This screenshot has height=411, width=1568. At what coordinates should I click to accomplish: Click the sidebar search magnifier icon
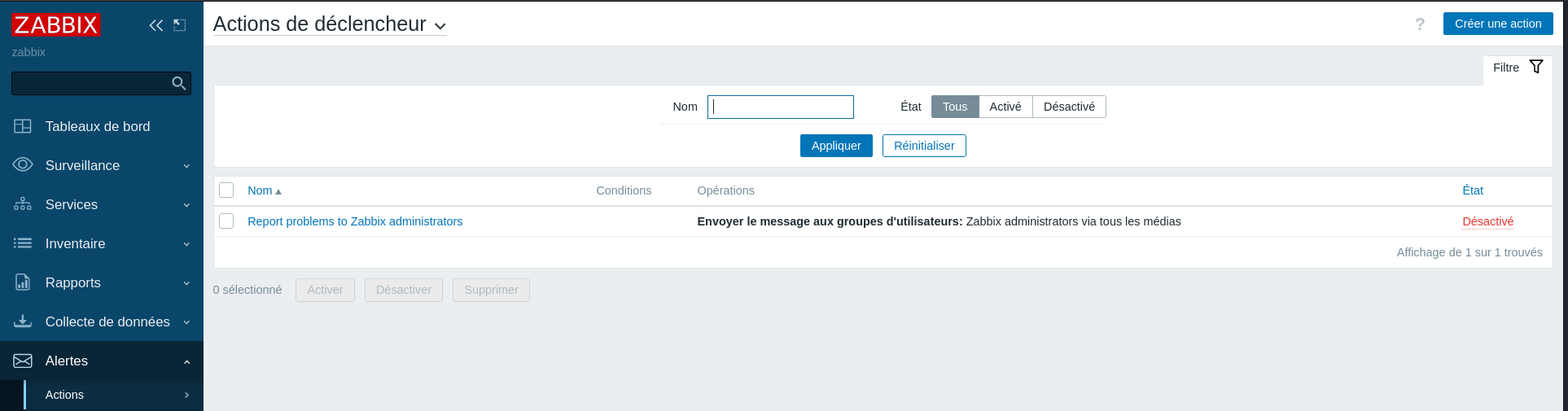(x=179, y=83)
